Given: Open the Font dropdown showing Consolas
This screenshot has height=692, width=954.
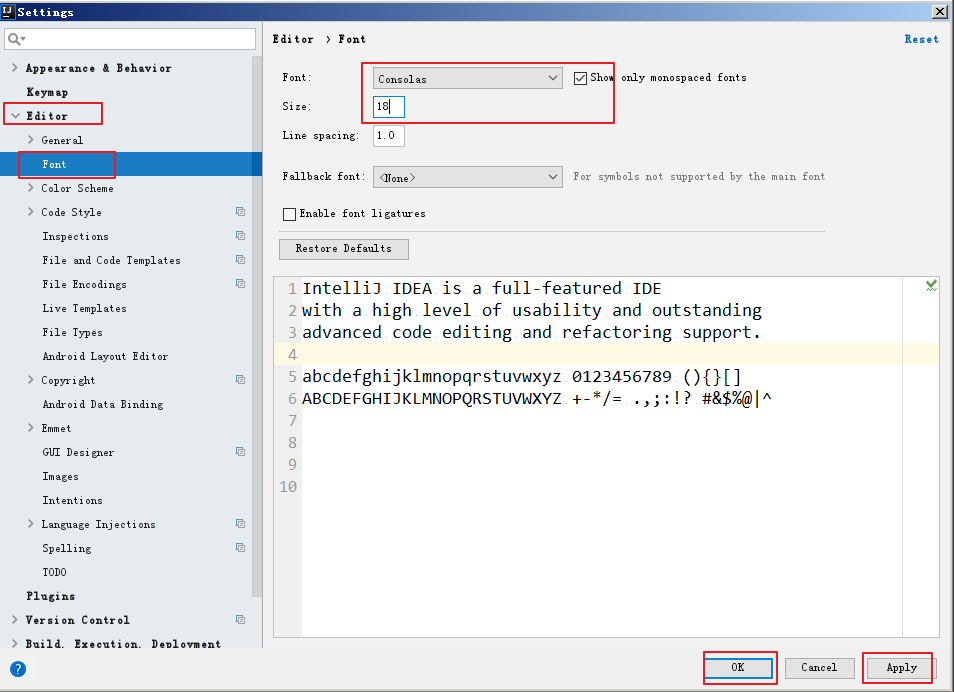Looking at the screenshot, I should click(467, 79).
